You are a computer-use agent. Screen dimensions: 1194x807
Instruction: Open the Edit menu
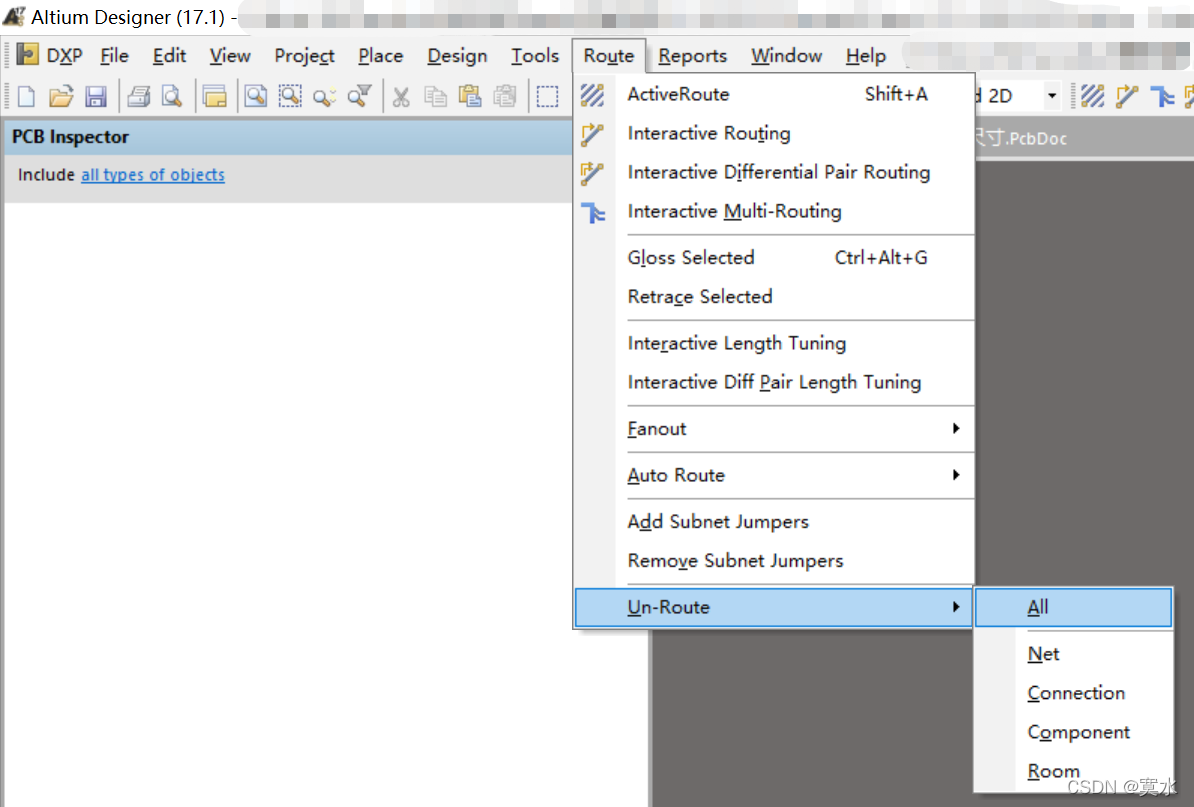169,56
